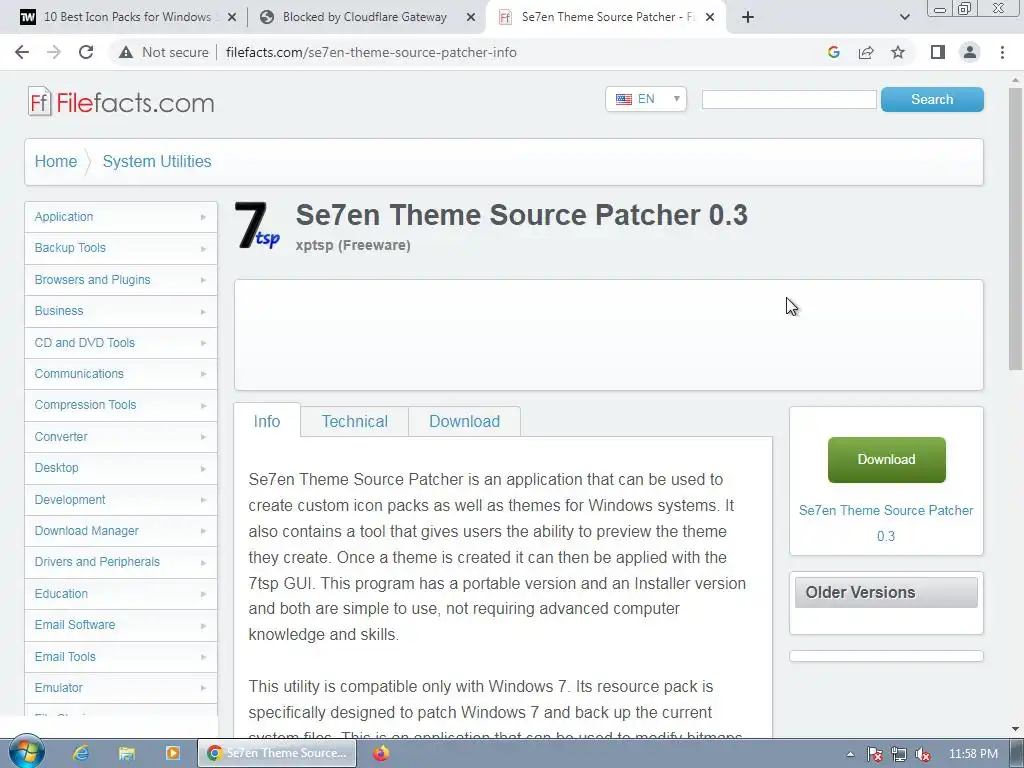Close the 10 Best Icon Packs tab
The width and height of the screenshot is (1024, 768).
coord(231,18)
